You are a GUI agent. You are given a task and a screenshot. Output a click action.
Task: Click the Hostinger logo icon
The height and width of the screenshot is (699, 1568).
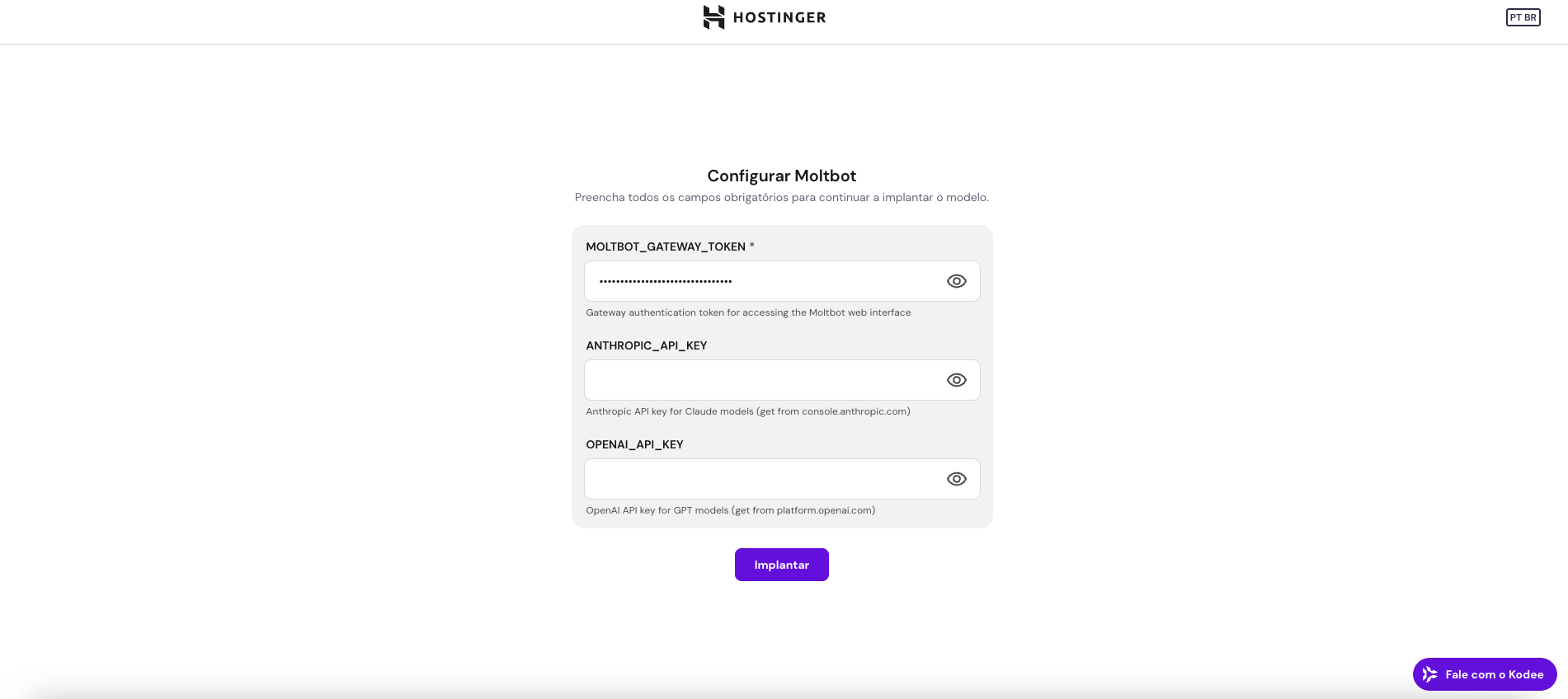click(x=714, y=17)
